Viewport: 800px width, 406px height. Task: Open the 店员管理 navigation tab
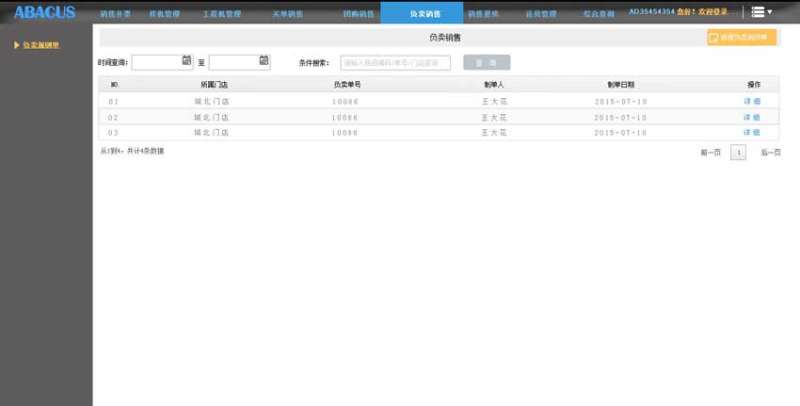541,14
